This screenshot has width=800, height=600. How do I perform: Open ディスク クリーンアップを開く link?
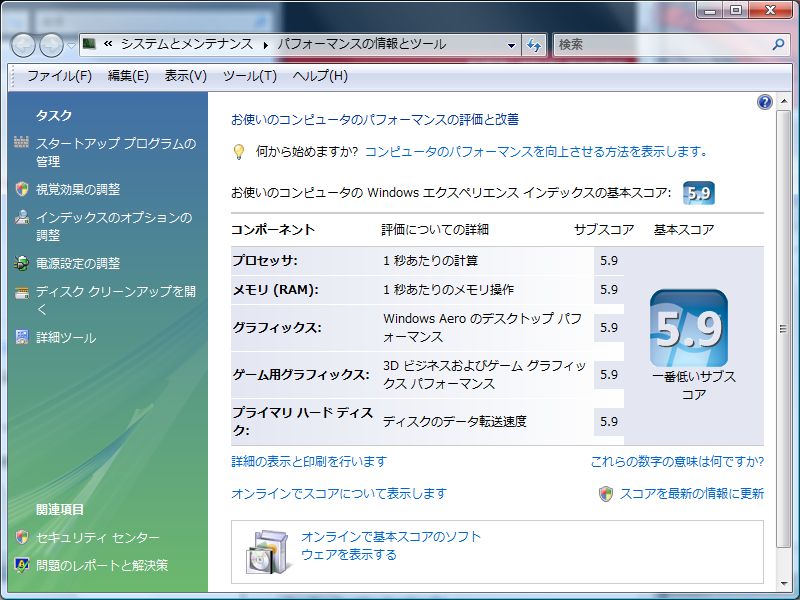tap(116, 300)
